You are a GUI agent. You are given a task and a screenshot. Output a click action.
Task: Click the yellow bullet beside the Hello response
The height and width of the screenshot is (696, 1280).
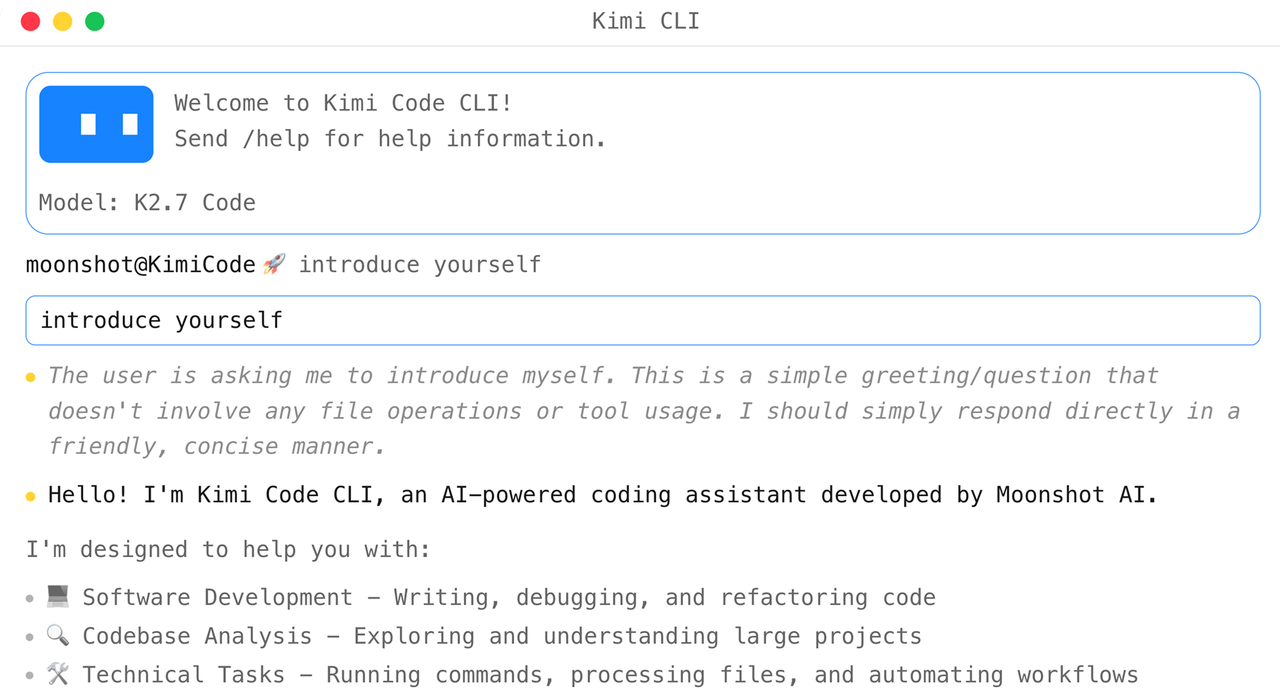click(x=30, y=496)
